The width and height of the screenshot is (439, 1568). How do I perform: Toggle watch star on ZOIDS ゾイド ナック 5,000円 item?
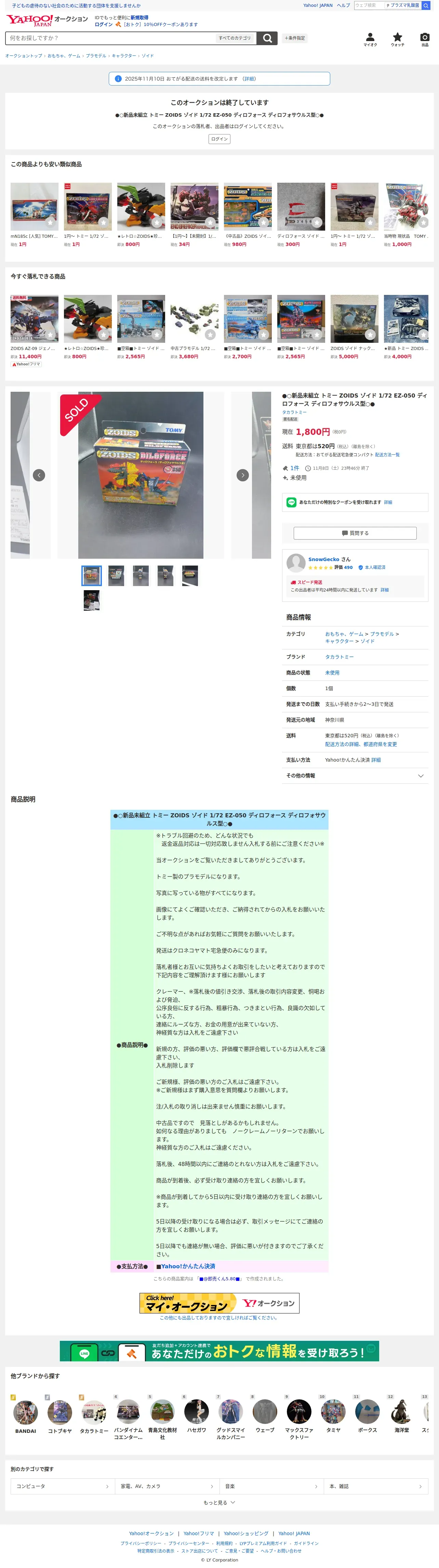[x=370, y=335]
